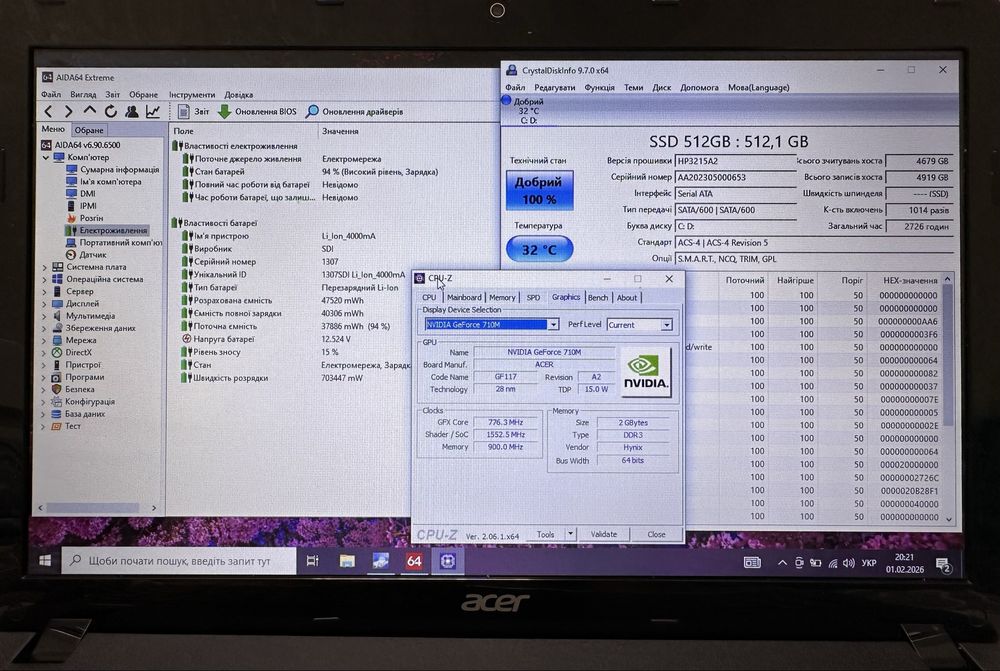Switch to the Mainboard tab in CPU-Z
The width and height of the screenshot is (1000, 671).
[x=464, y=298]
